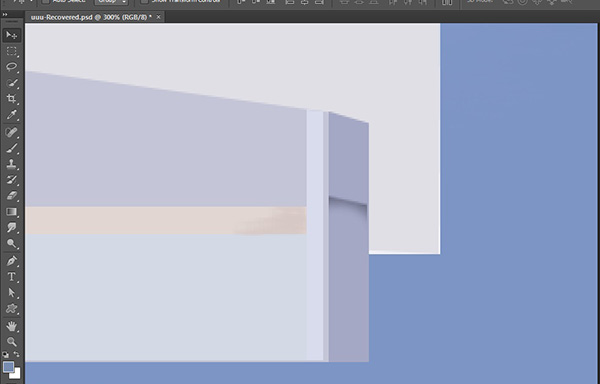Select the History Brush tool
This screenshot has width=600, height=384.
(x=11, y=180)
